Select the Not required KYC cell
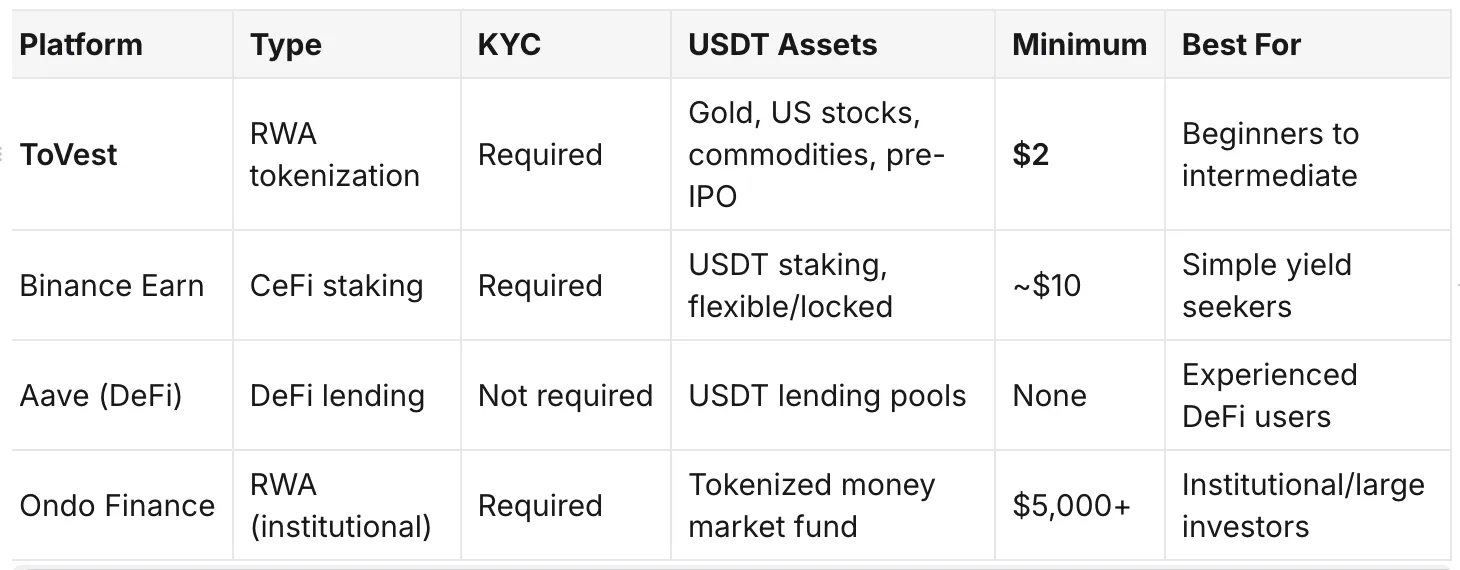Screen dimensions: 1460x570 (565, 396)
